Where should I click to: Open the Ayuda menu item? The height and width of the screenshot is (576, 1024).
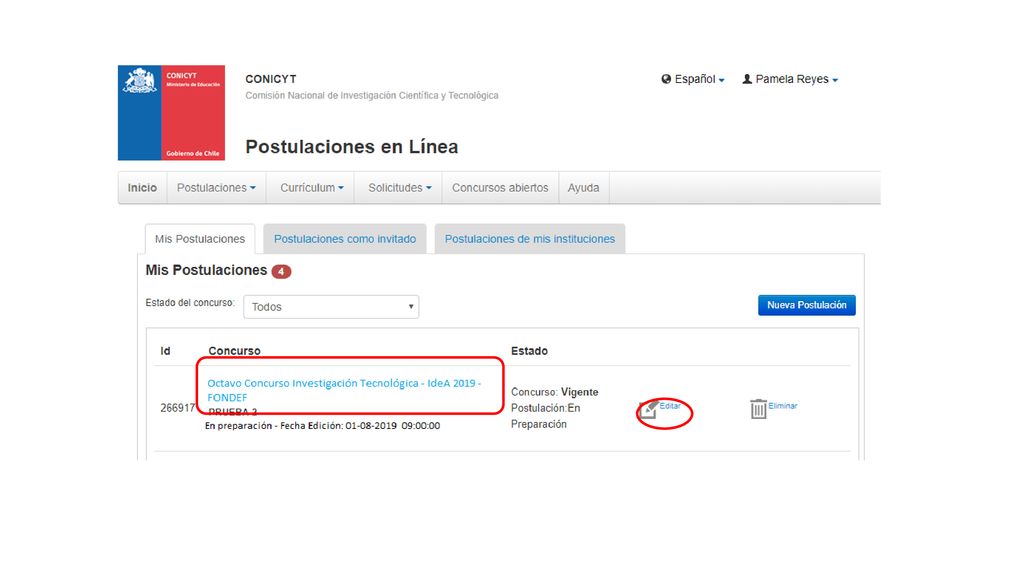[583, 187]
